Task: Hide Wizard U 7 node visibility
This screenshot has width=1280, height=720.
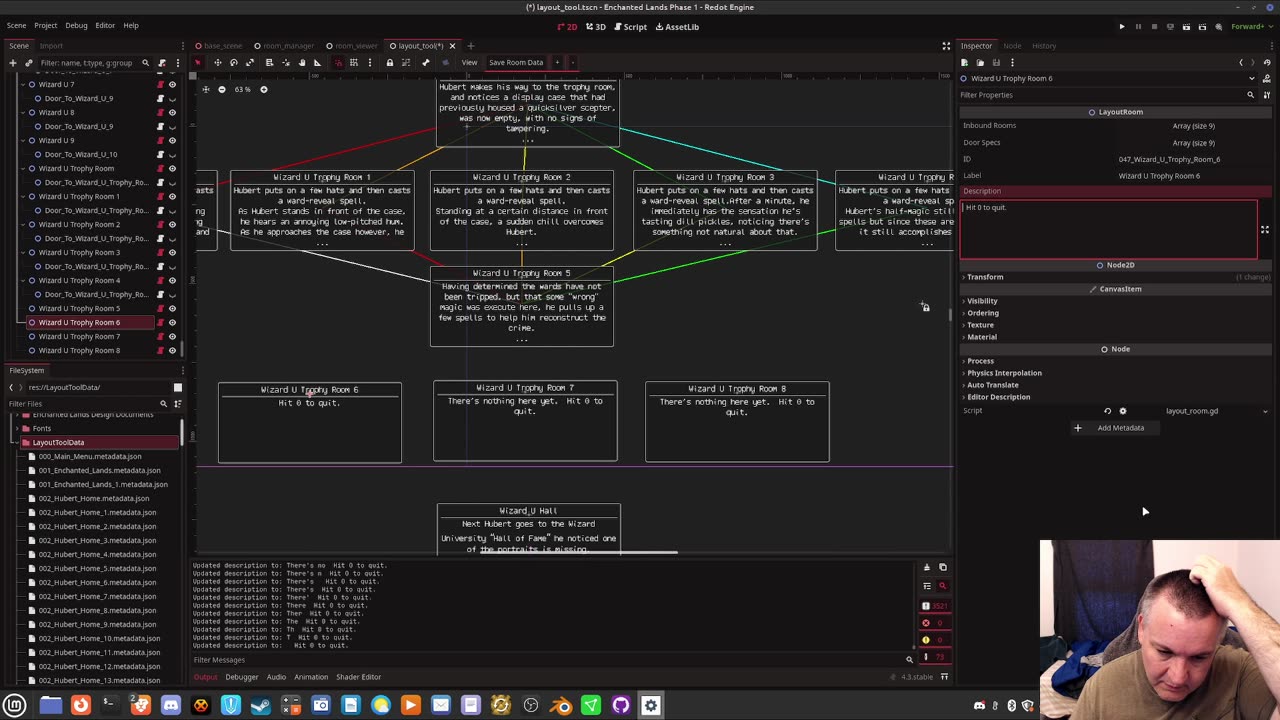Action: [172, 84]
